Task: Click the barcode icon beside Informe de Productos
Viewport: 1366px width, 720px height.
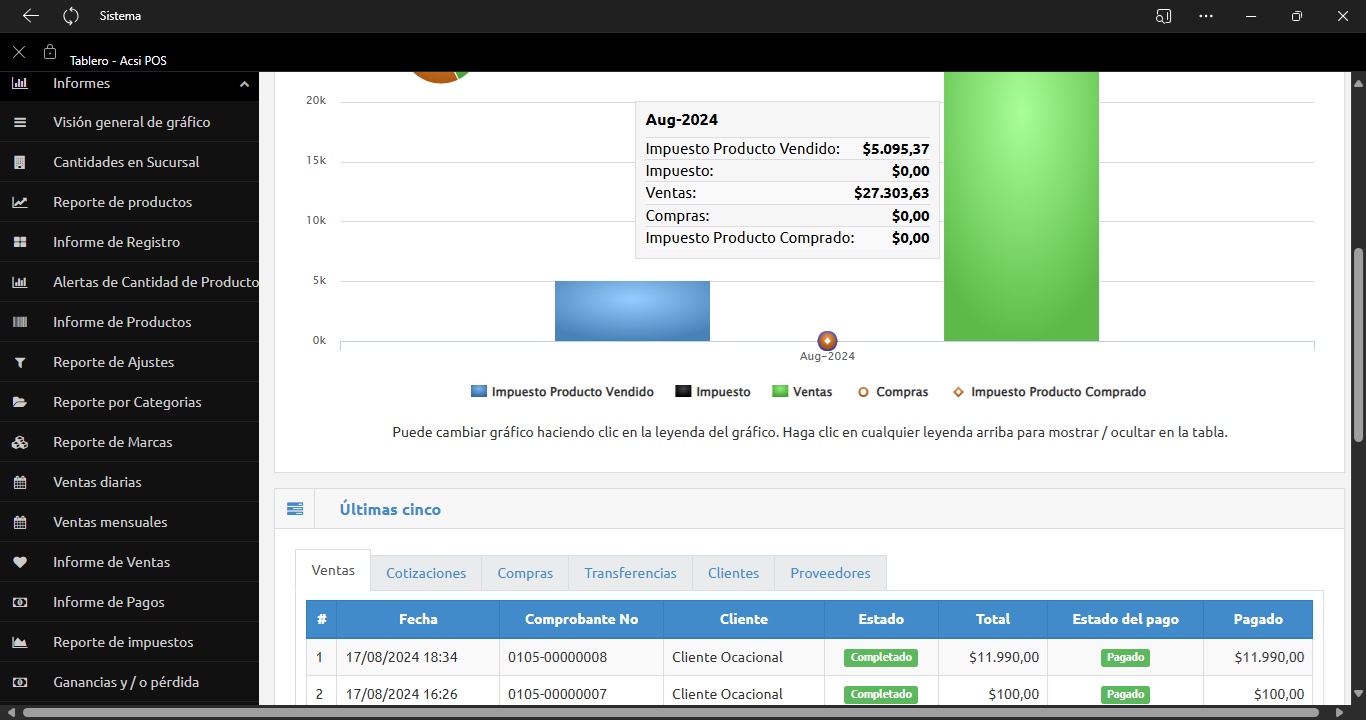Action: (19, 322)
